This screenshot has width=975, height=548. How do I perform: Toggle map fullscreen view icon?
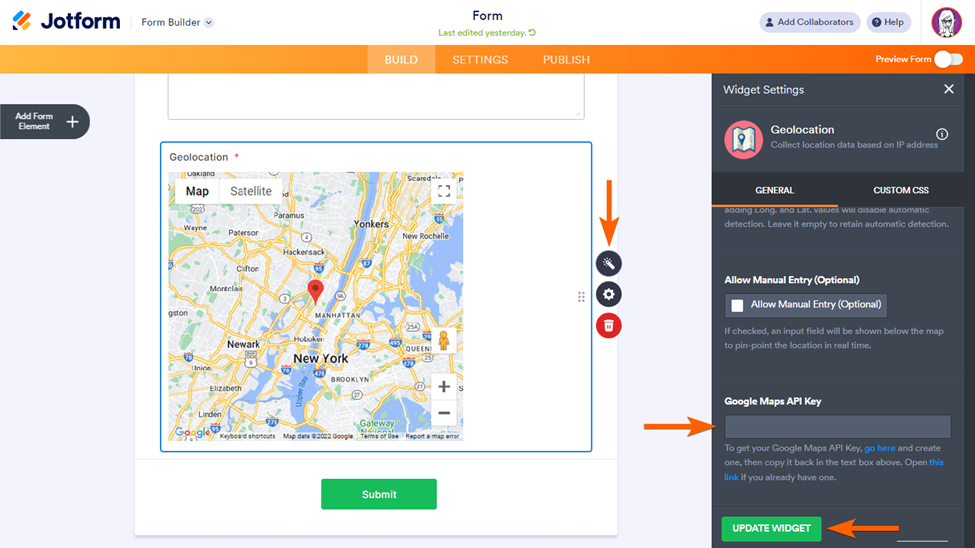point(444,191)
